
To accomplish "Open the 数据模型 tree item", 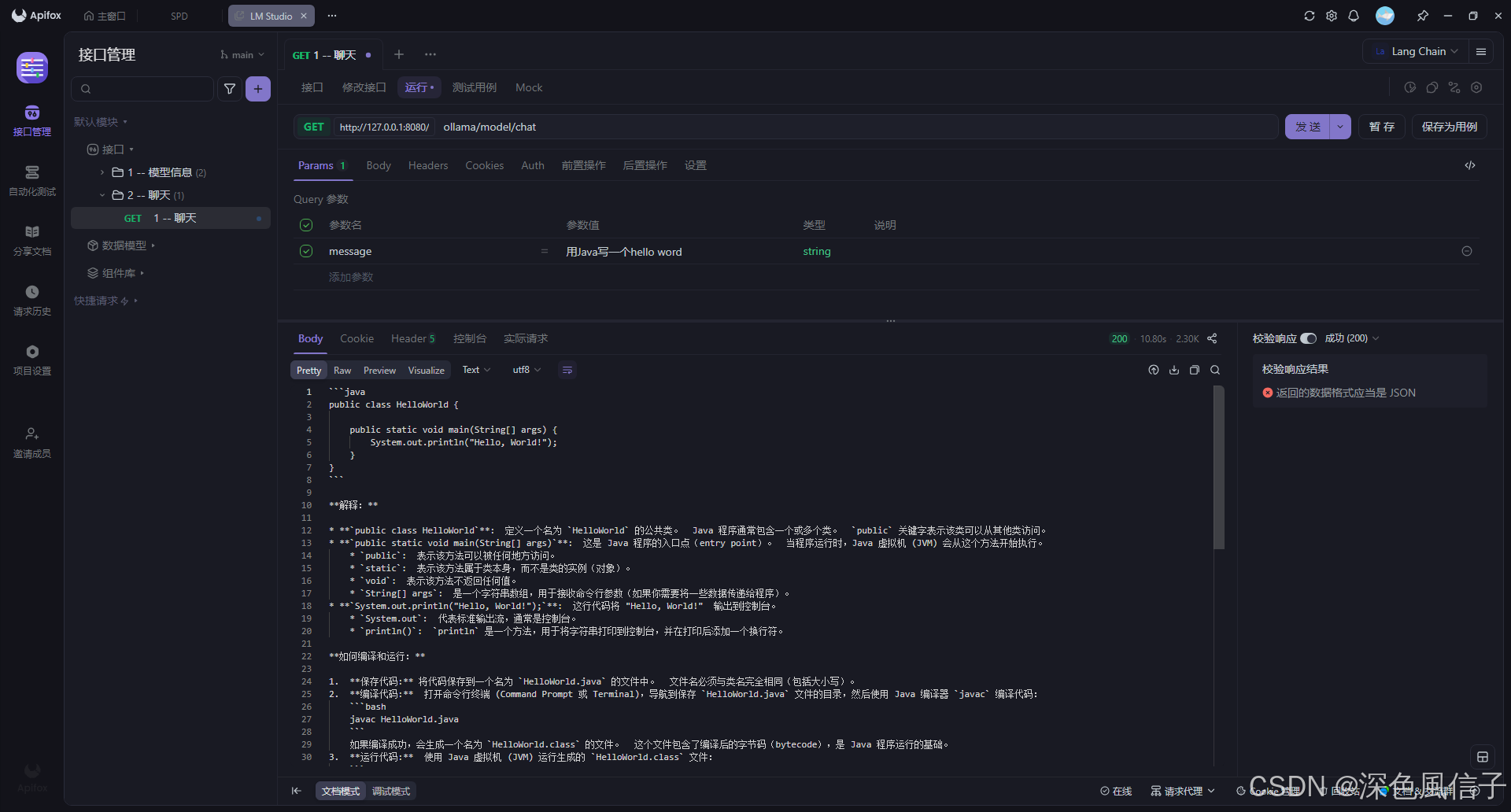I will coord(124,245).
